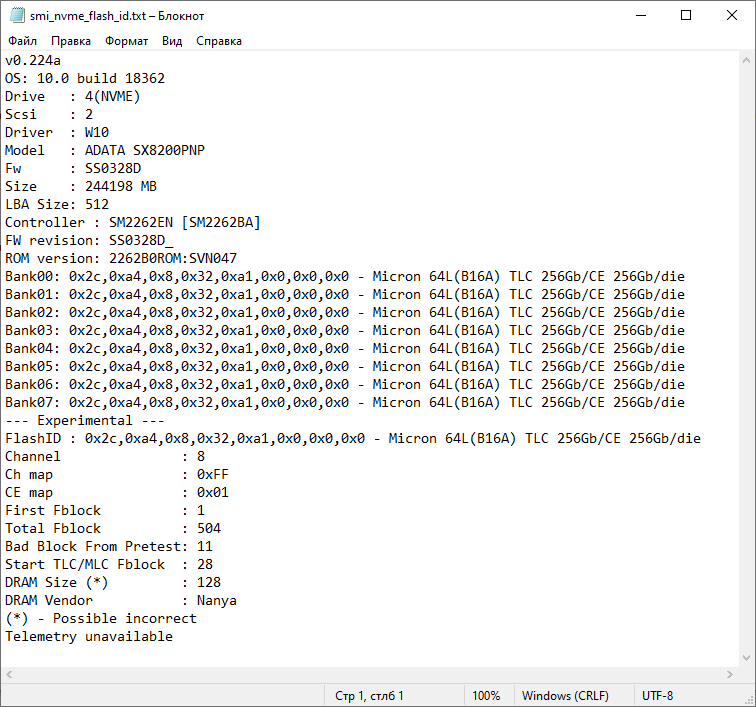Viewport: 756px width, 707px height.
Task: Click the window resize grip in status bar corner
Action: [x=749, y=700]
